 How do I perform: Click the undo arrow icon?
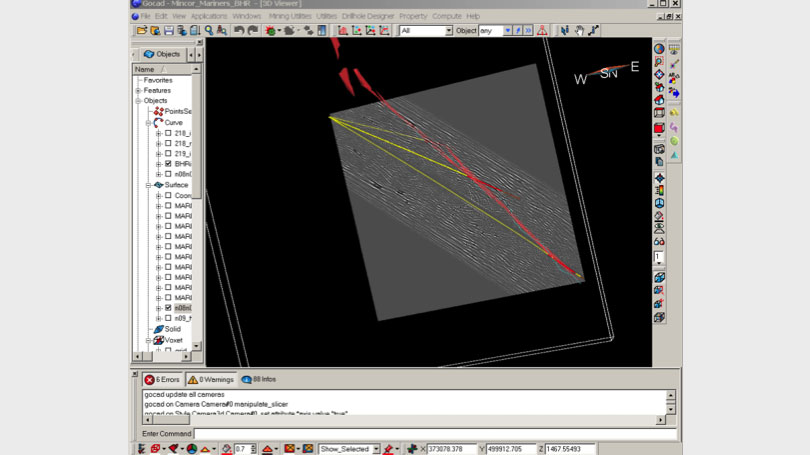[x=238, y=31]
